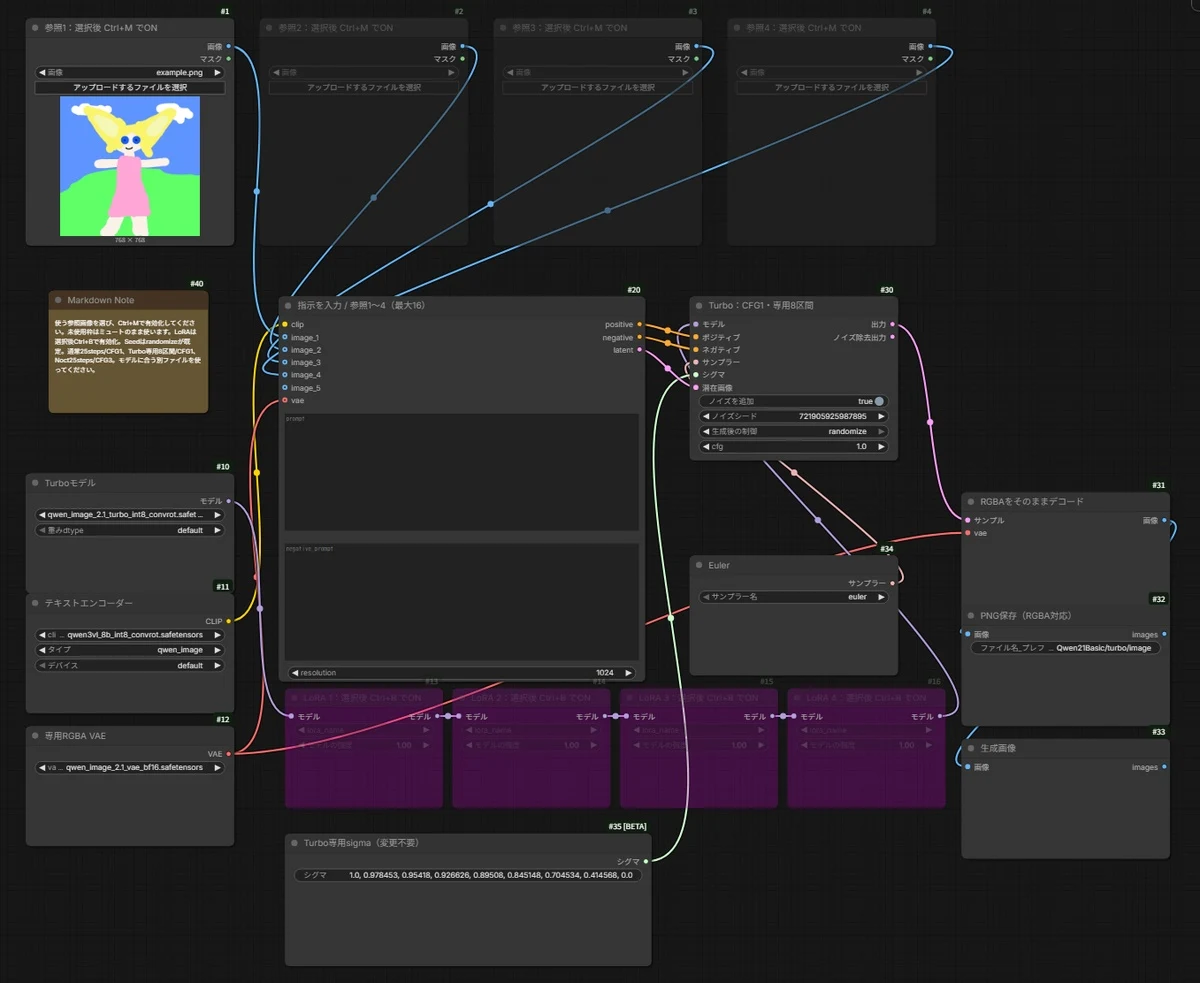Open the サンプラー名 euler dropdown
The width and height of the screenshot is (1200, 983).
point(793,597)
